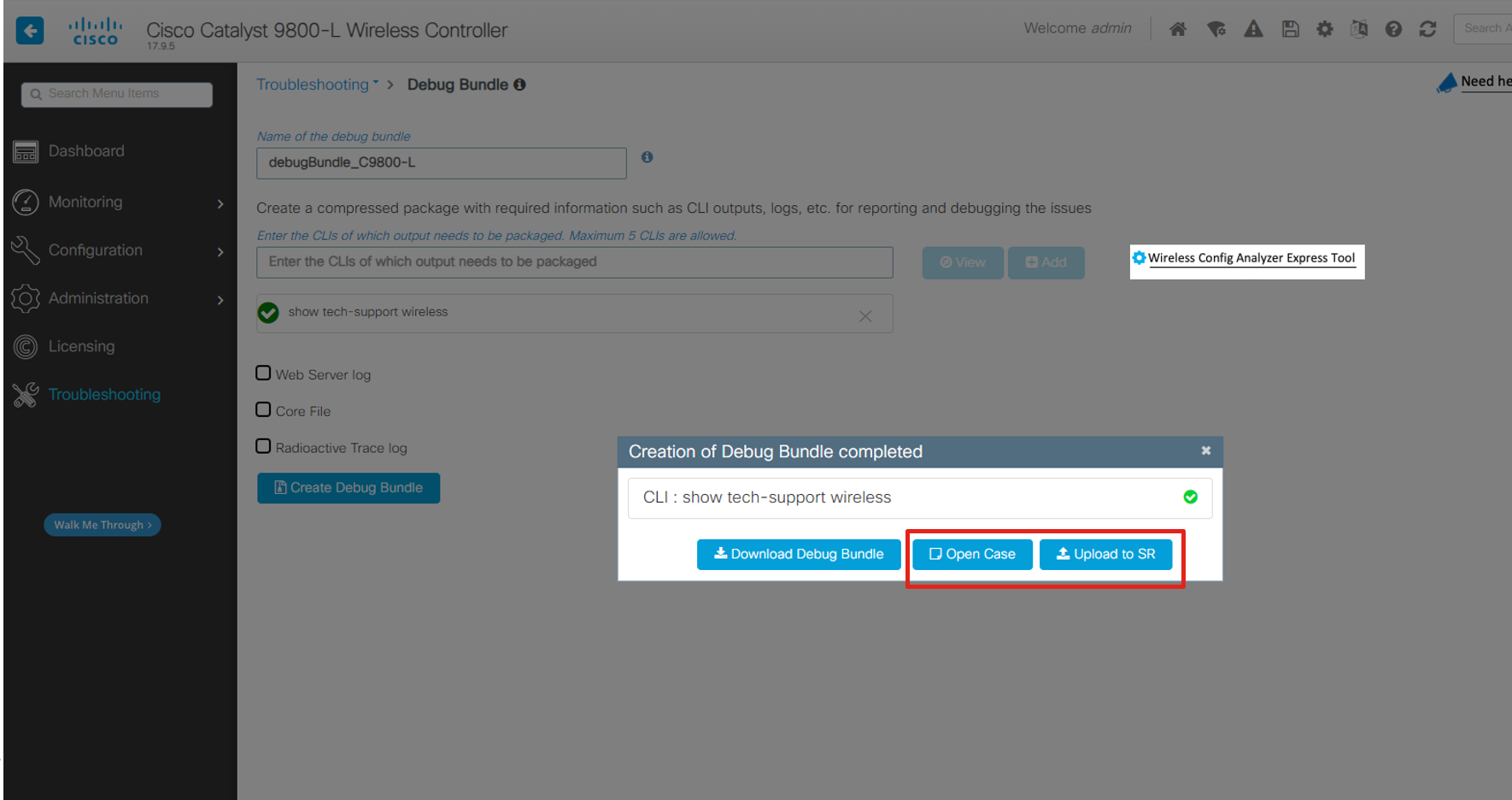Open Wireless Config Analyzer Express Tool link

point(1251,258)
